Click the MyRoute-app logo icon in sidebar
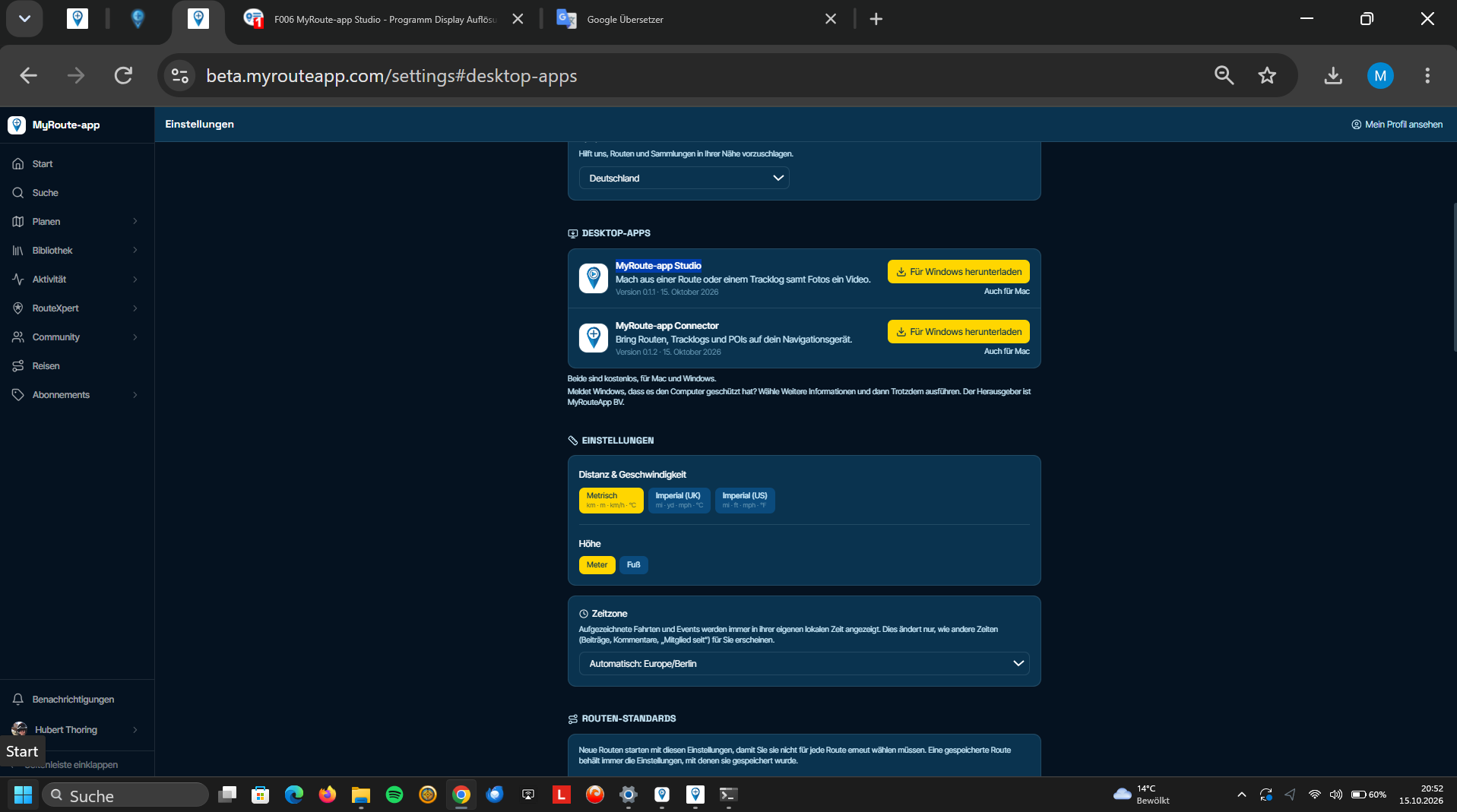Image resolution: width=1457 pixels, height=812 pixels. (17, 125)
